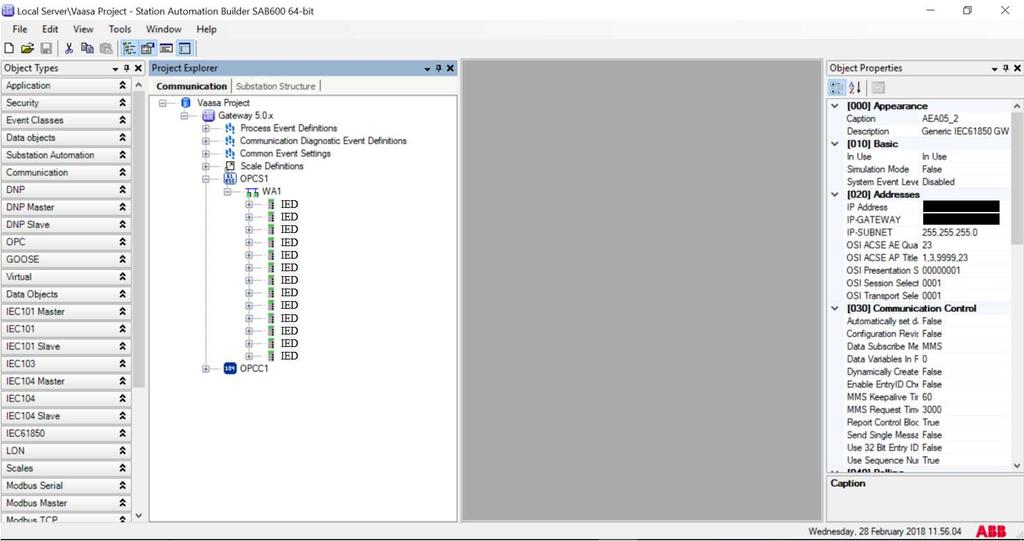Collapse the [030] Communication Control group
This screenshot has width=1024, height=541.
(835, 308)
